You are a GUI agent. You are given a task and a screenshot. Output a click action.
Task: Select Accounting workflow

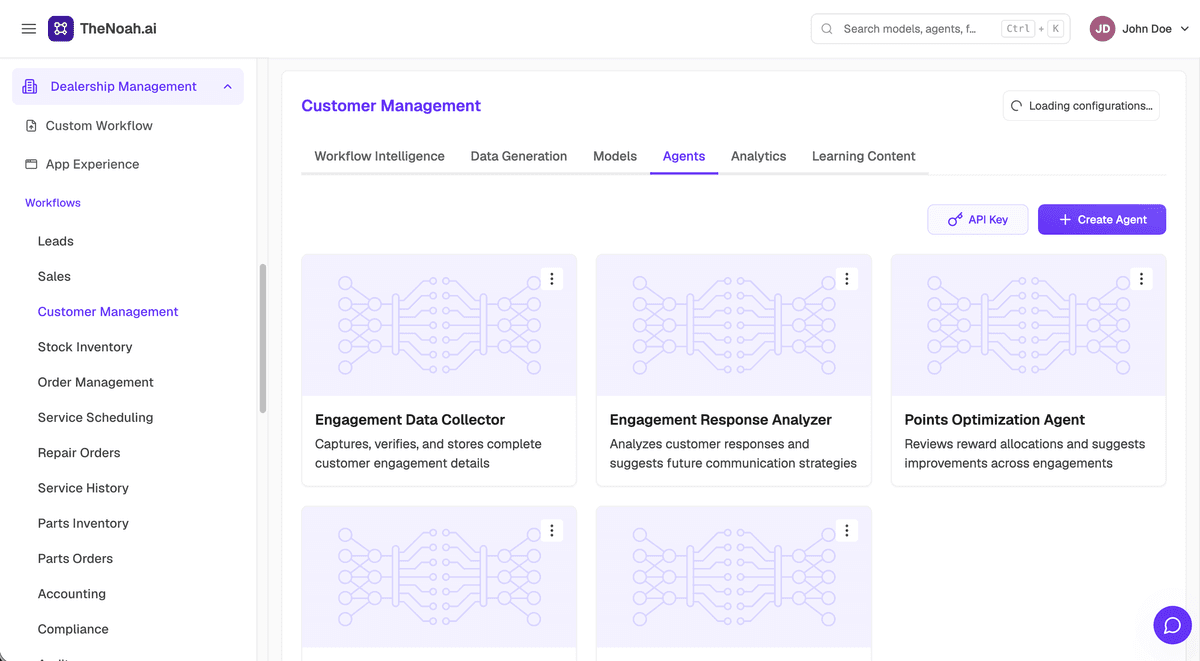(72, 594)
